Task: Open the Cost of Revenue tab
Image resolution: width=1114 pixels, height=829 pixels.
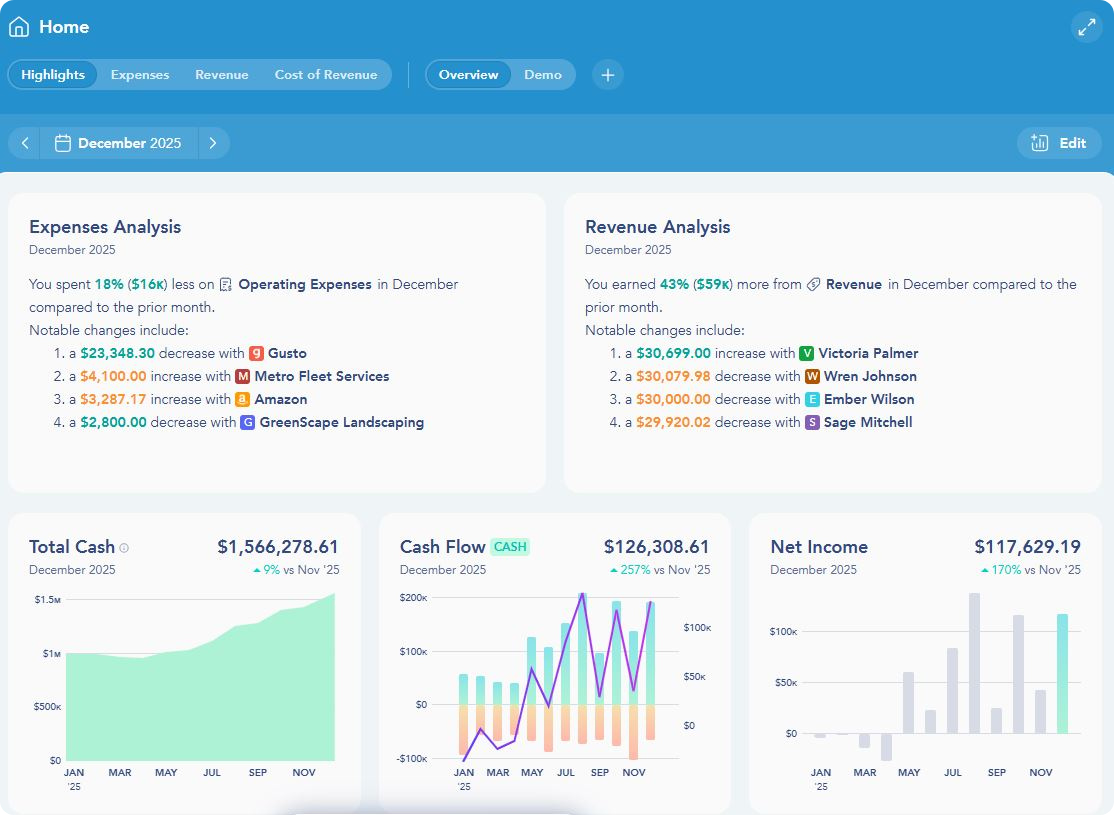Action: [326, 75]
